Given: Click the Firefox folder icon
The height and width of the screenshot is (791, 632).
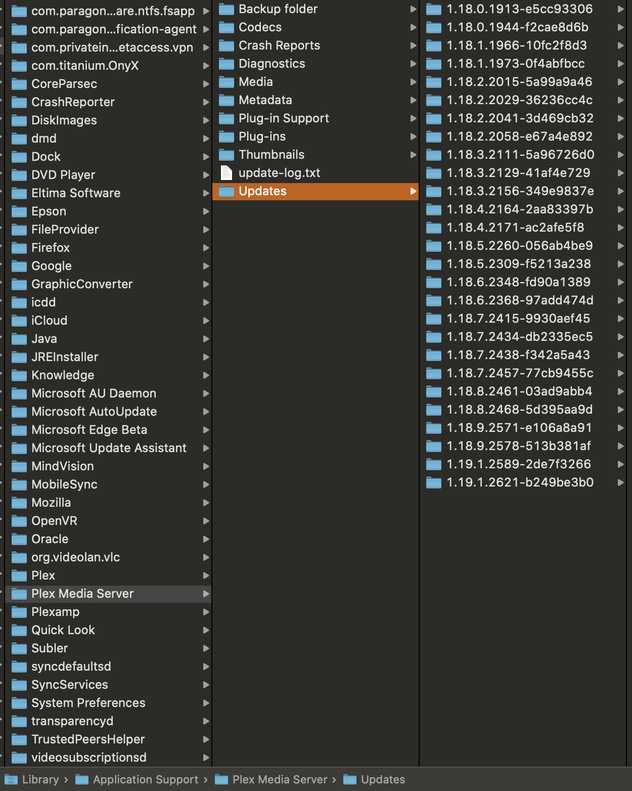Looking at the screenshot, I should [19, 248].
